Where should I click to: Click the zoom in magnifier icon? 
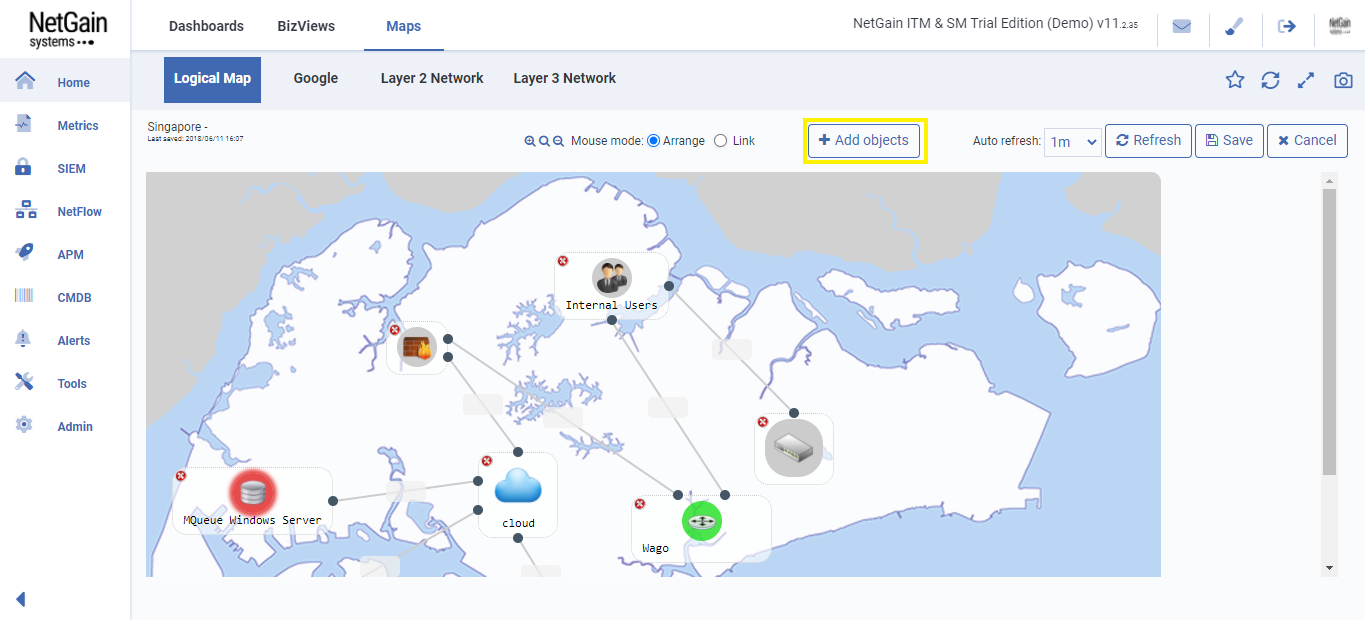tap(530, 141)
